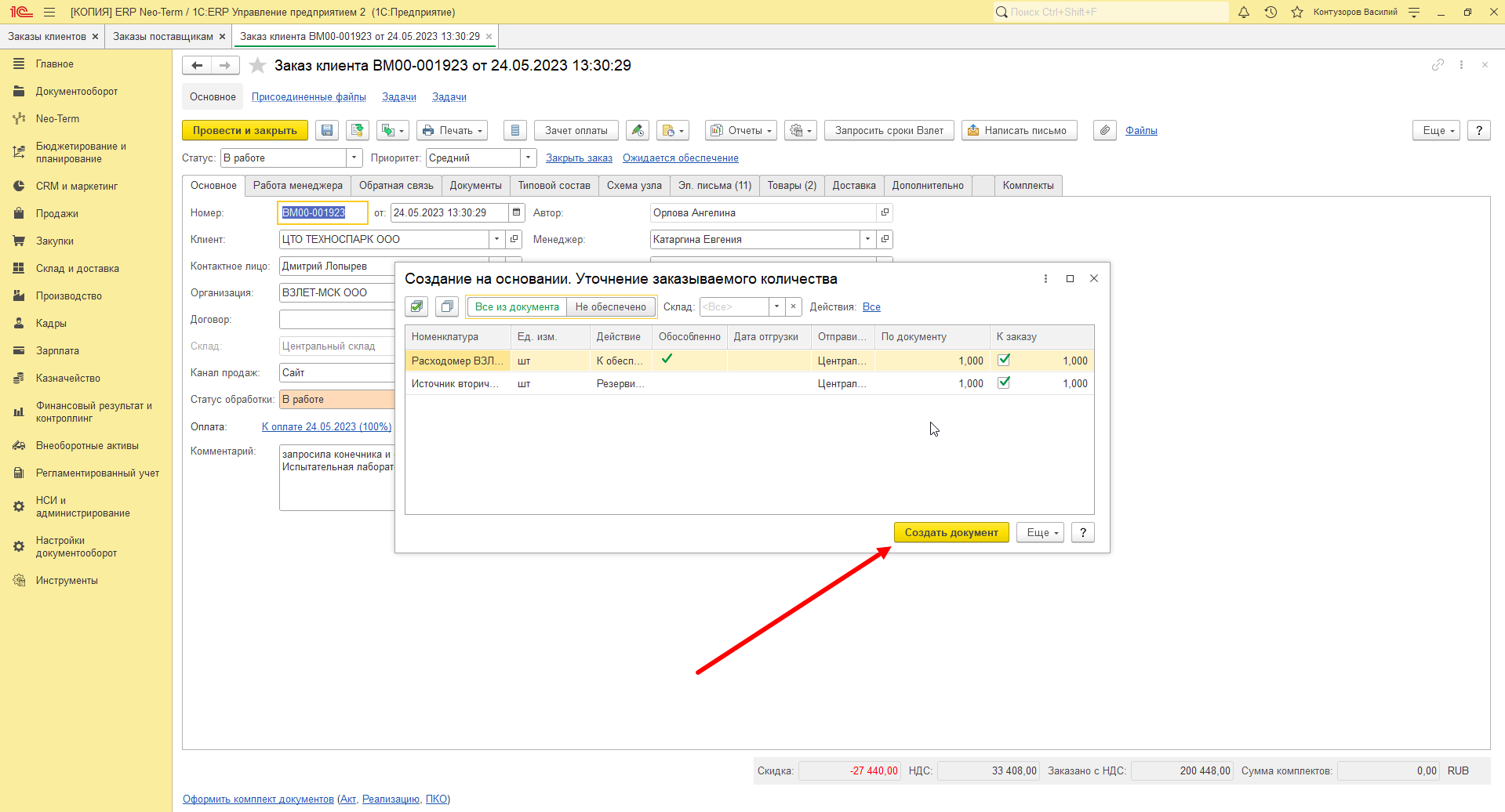Select 'Все из документа' filter toggle

[517, 306]
